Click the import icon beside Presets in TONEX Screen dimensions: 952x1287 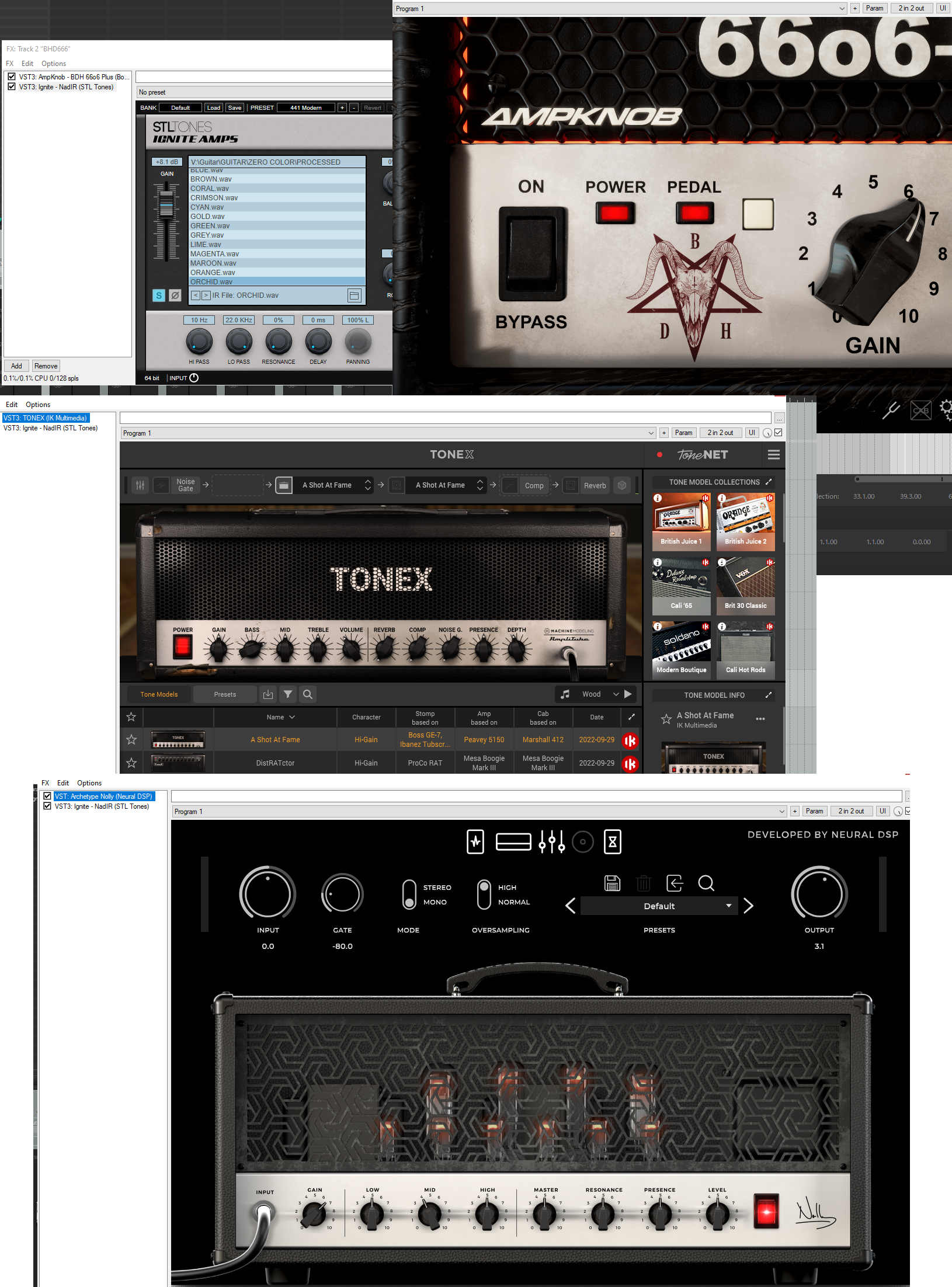(x=268, y=694)
